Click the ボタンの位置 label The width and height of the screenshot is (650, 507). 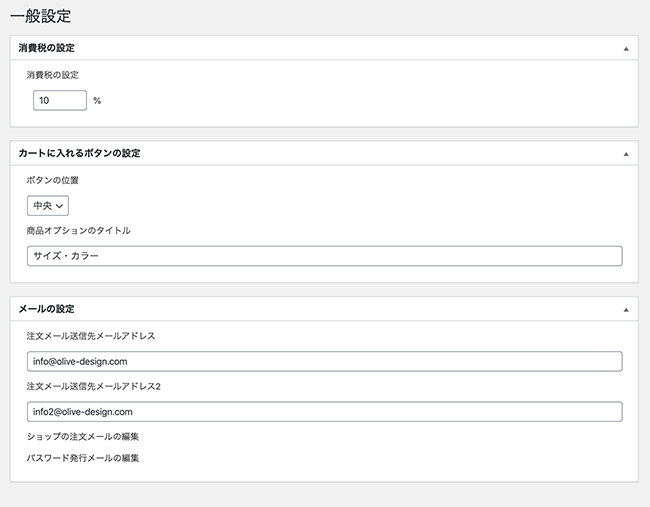(52, 180)
